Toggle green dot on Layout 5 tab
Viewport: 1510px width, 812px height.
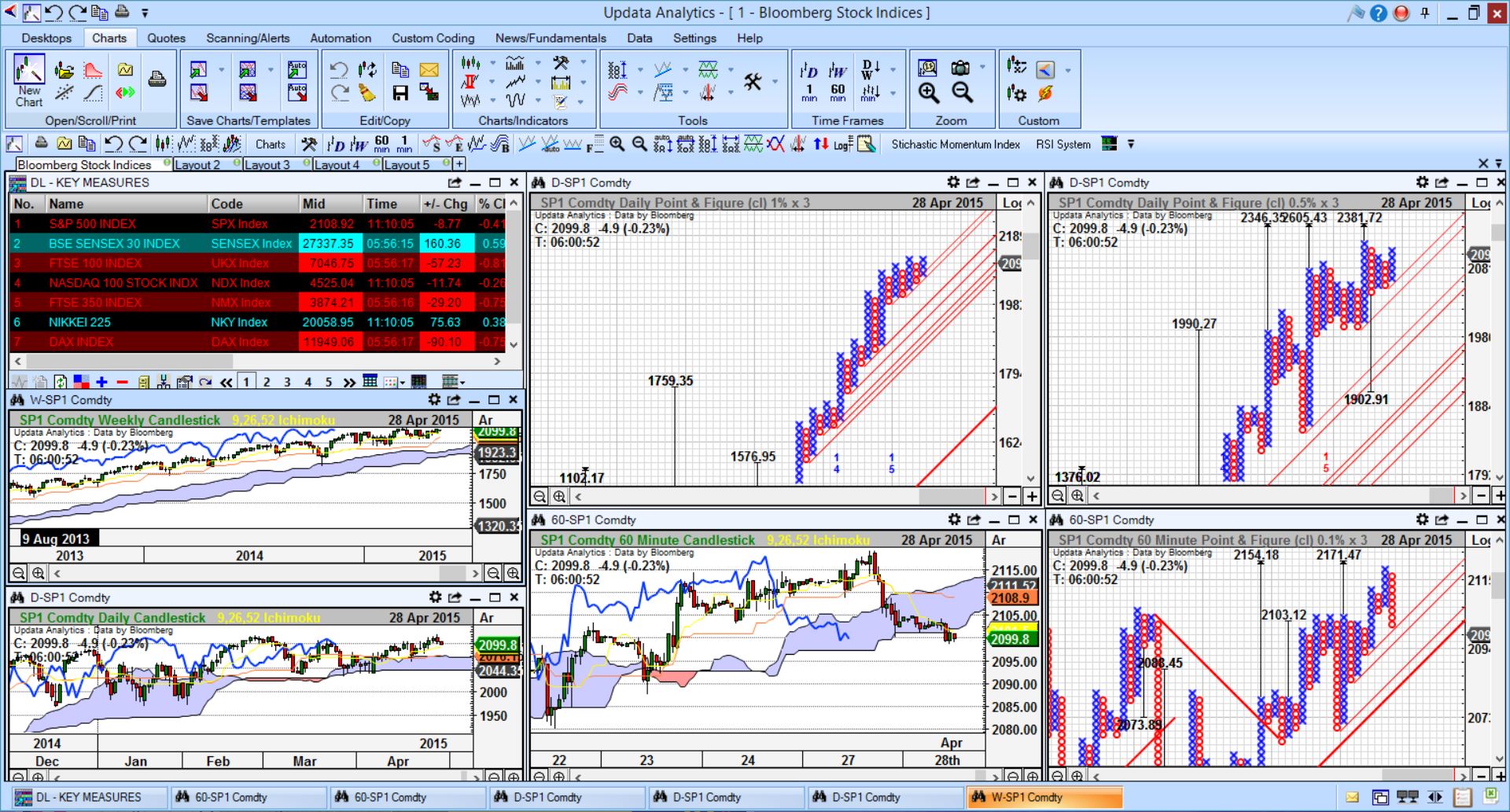[447, 164]
